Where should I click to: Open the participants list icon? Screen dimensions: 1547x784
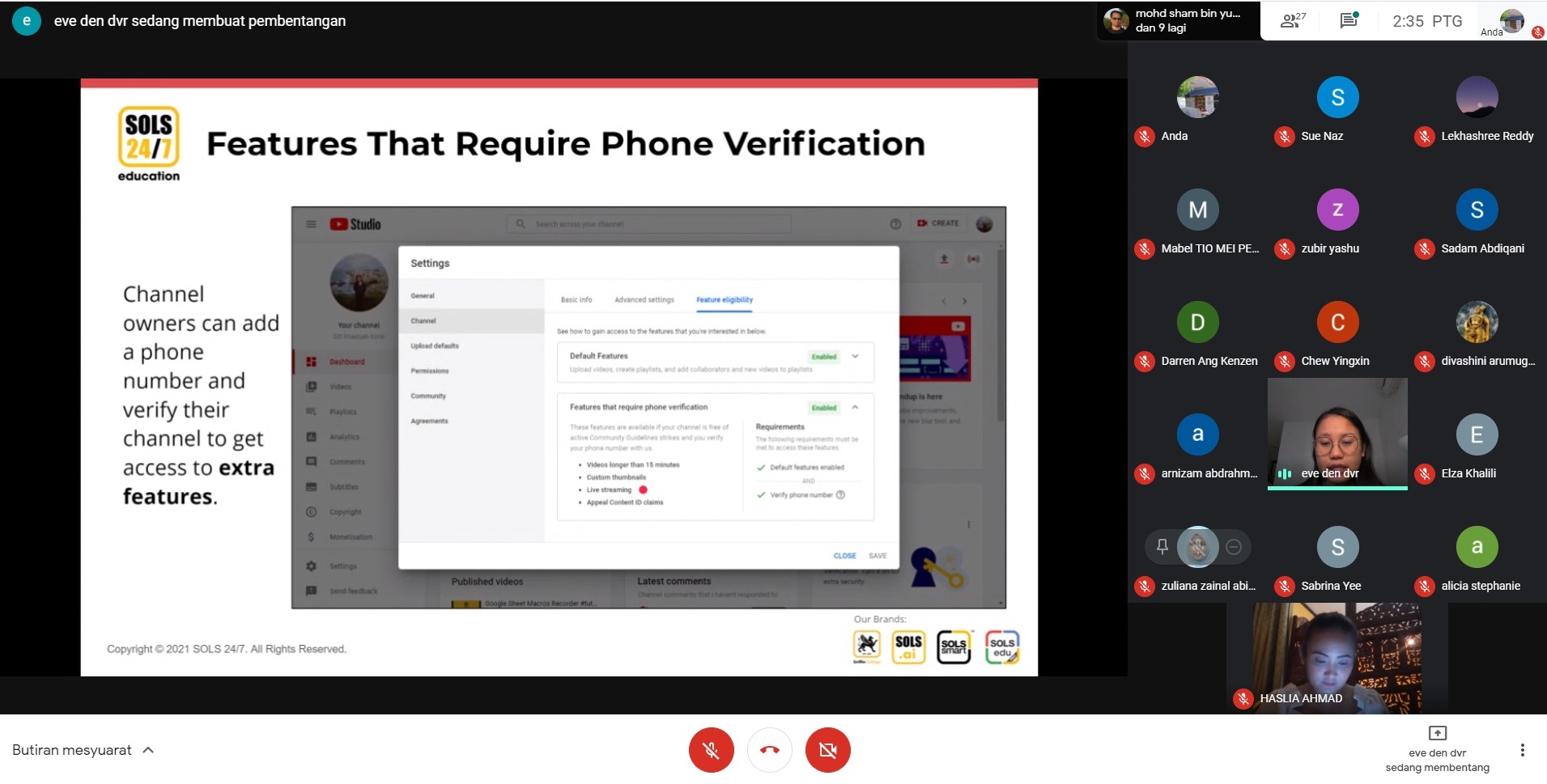coord(1292,21)
